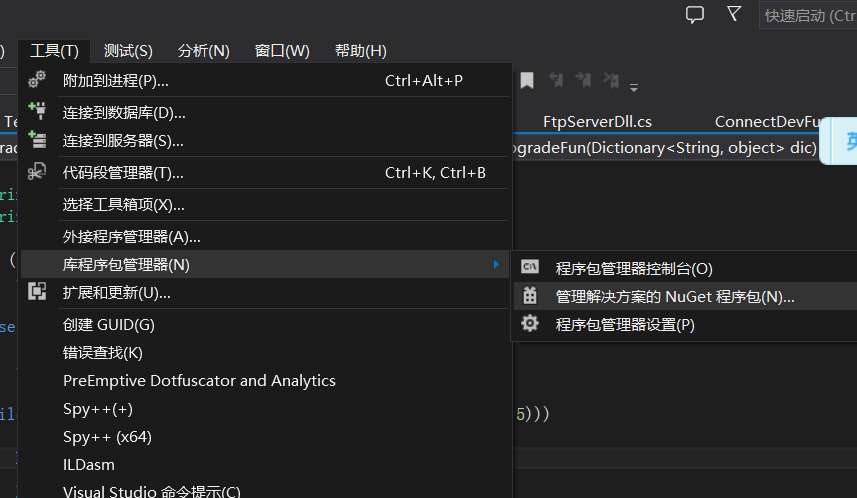Click the code snippets manager scissors icon
Image resolution: width=857 pixels, height=498 pixels.
click(37, 171)
